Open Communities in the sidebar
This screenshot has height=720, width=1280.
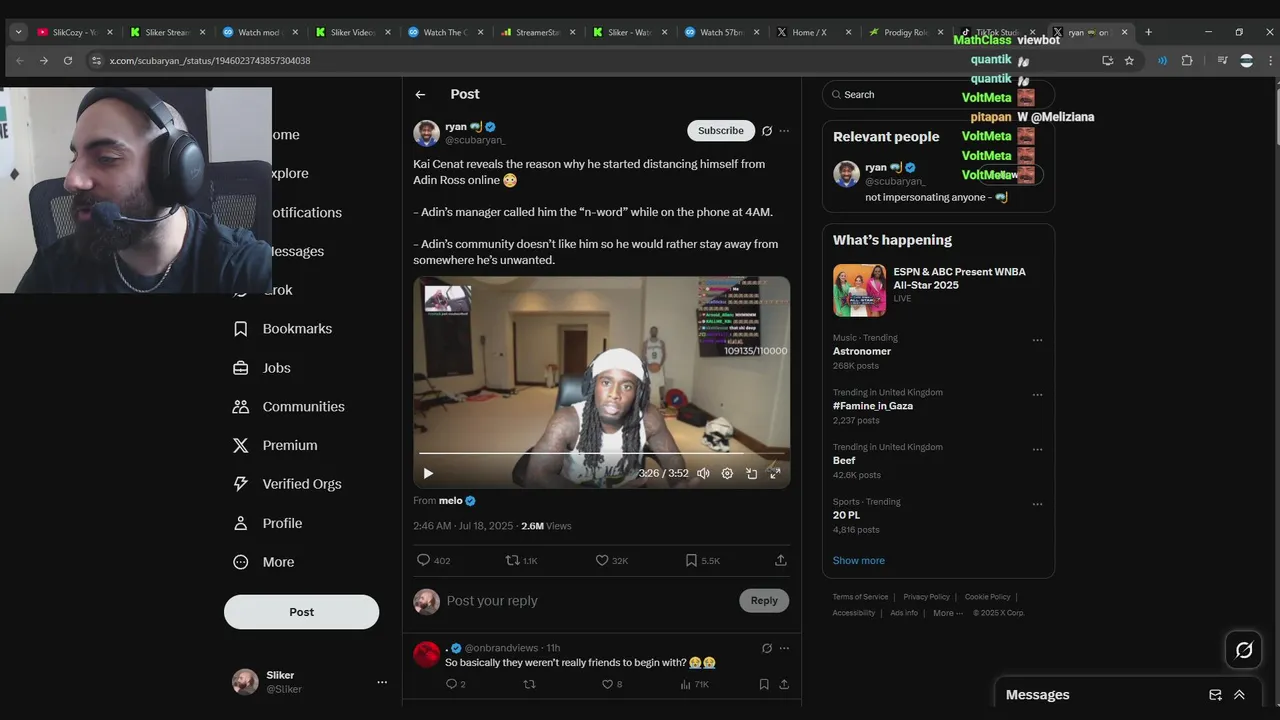point(288,407)
